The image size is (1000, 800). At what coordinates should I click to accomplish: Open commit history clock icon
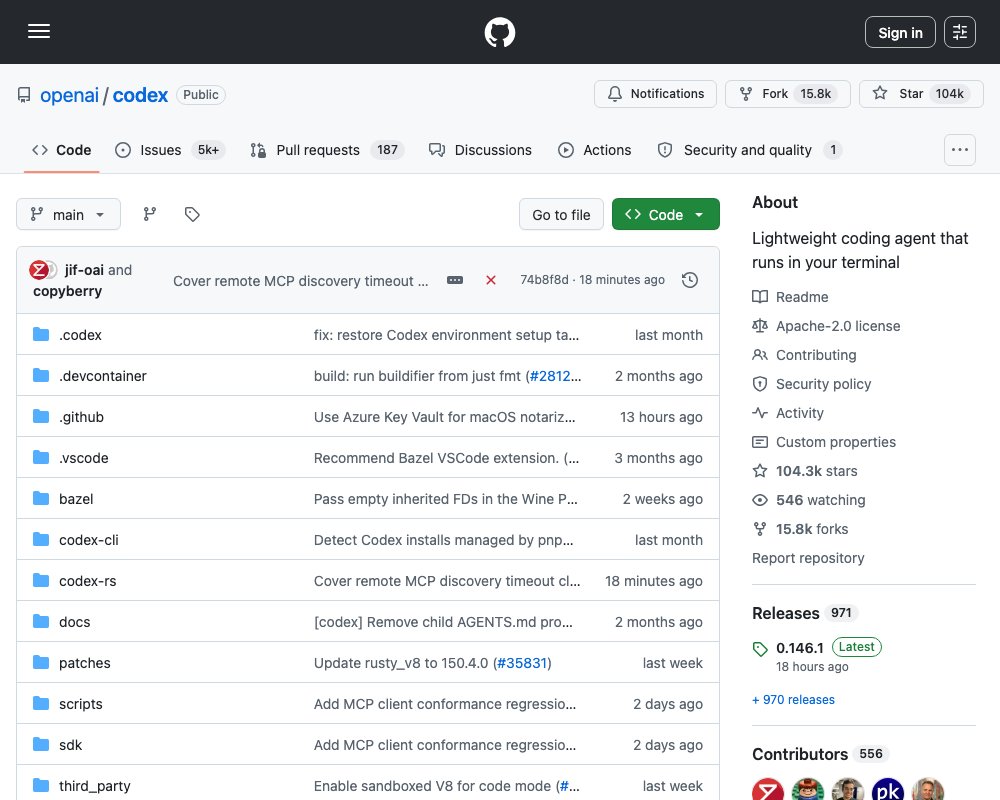tap(689, 280)
